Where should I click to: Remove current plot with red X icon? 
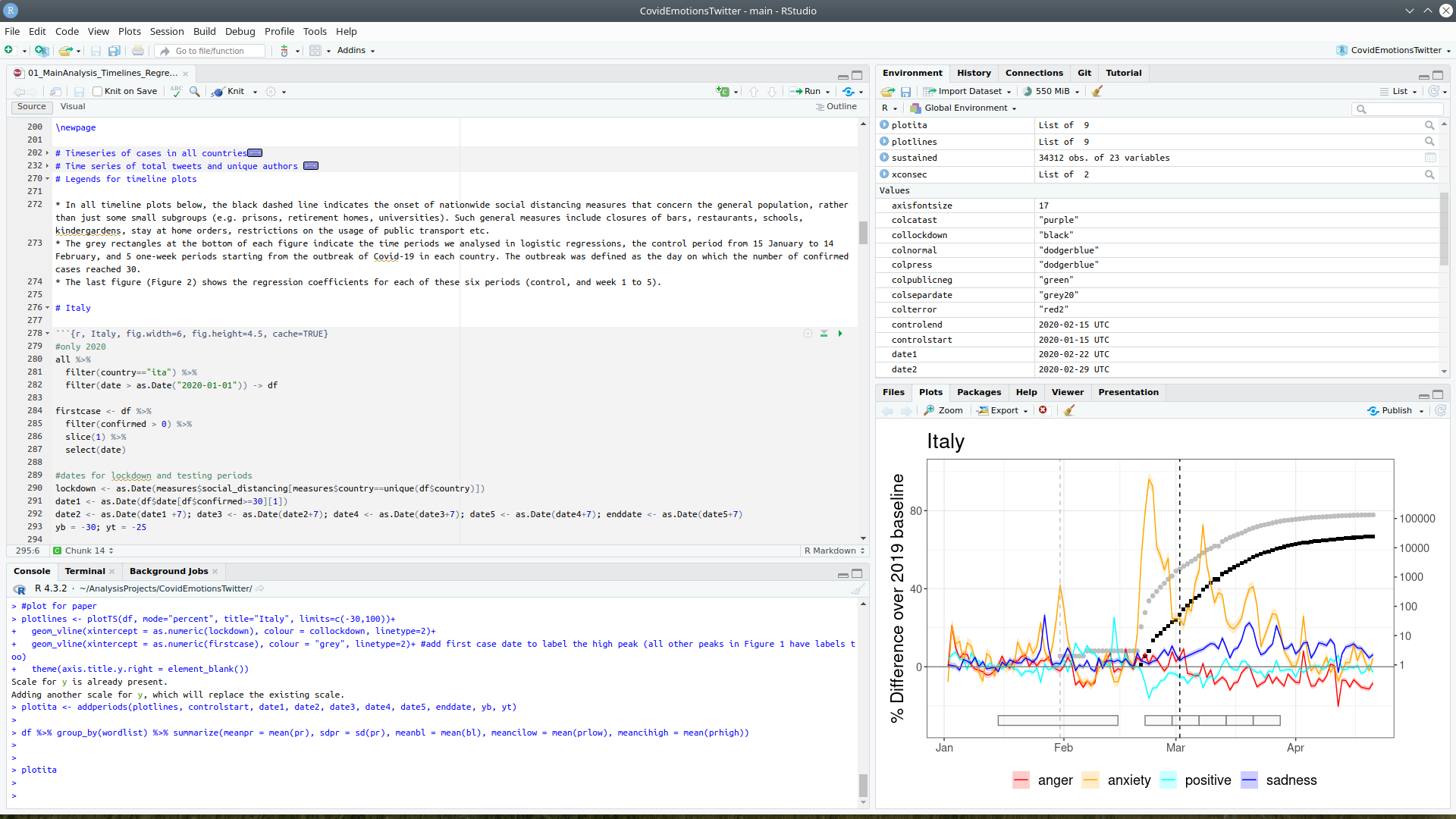(1043, 410)
